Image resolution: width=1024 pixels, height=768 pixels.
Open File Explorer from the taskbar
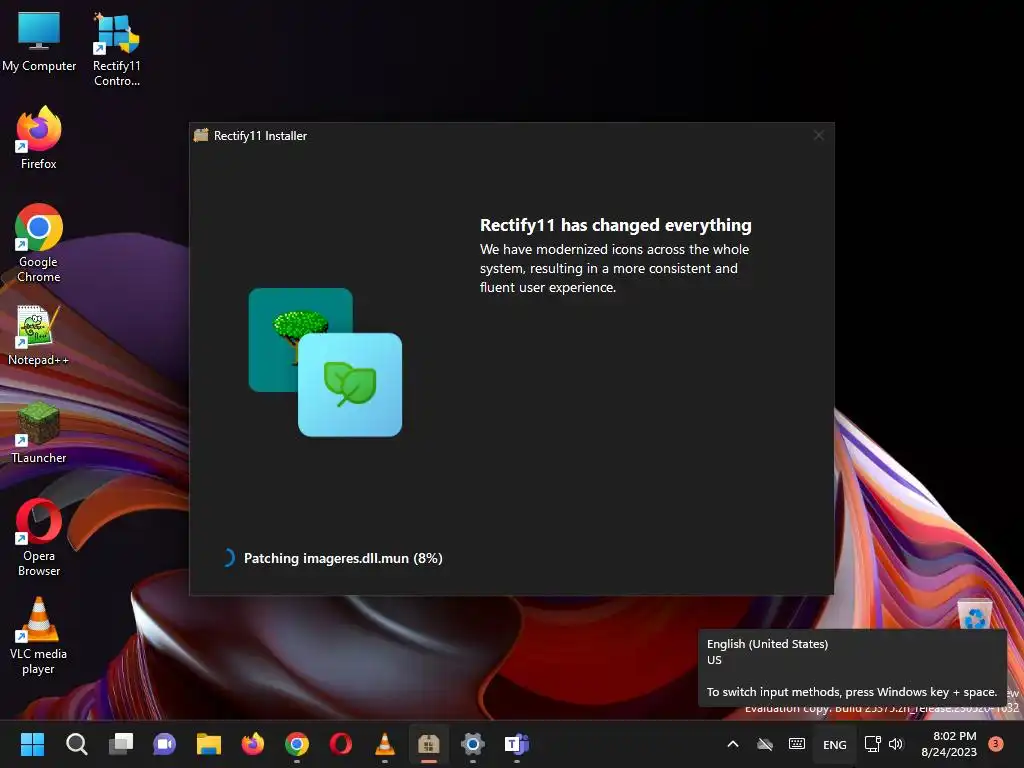(x=209, y=744)
